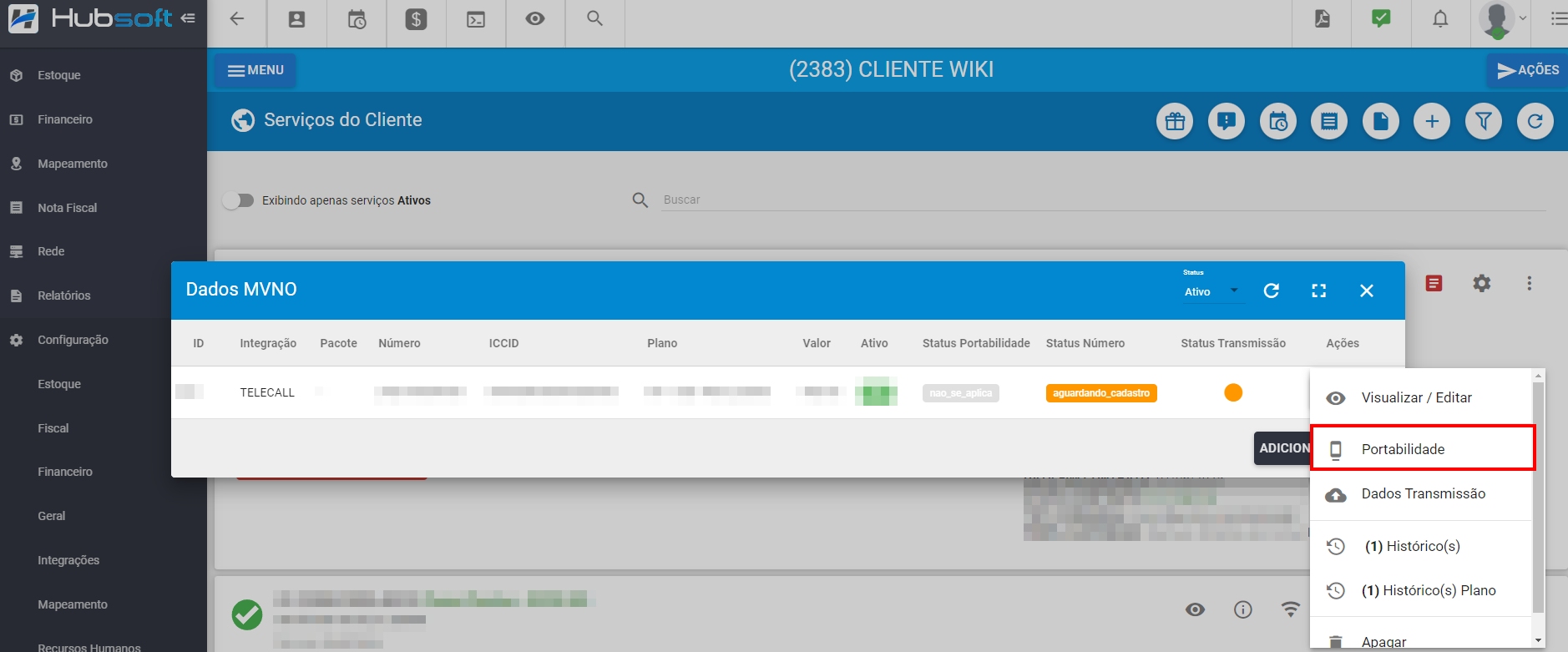Refresh the Serviços do Cliente list
Screen dimensions: 1568x652
(1535, 121)
